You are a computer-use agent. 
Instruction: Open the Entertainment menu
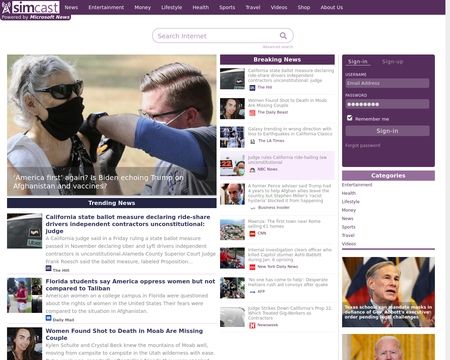click(106, 7)
